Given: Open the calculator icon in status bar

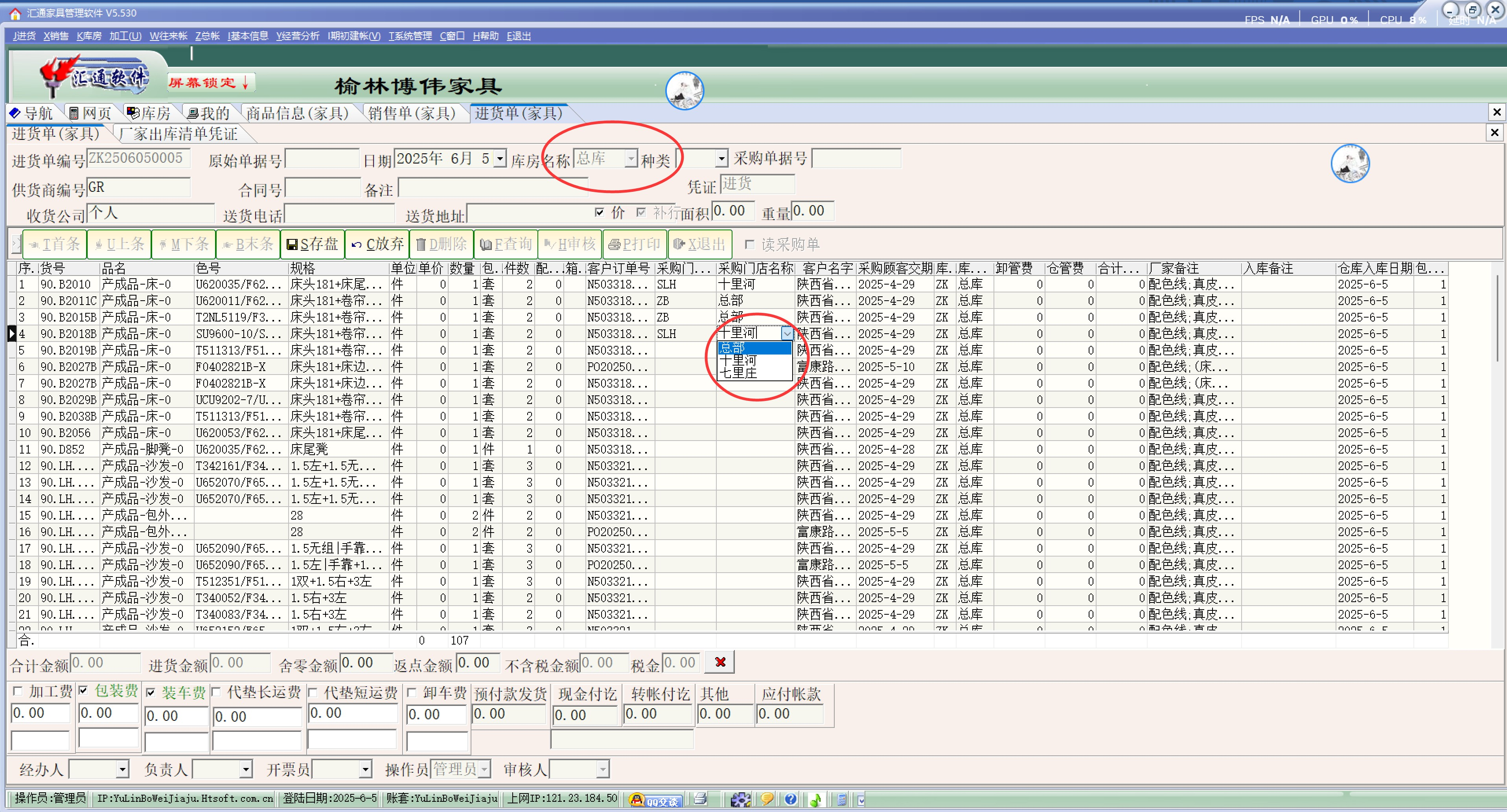Looking at the screenshot, I should click(x=842, y=799).
